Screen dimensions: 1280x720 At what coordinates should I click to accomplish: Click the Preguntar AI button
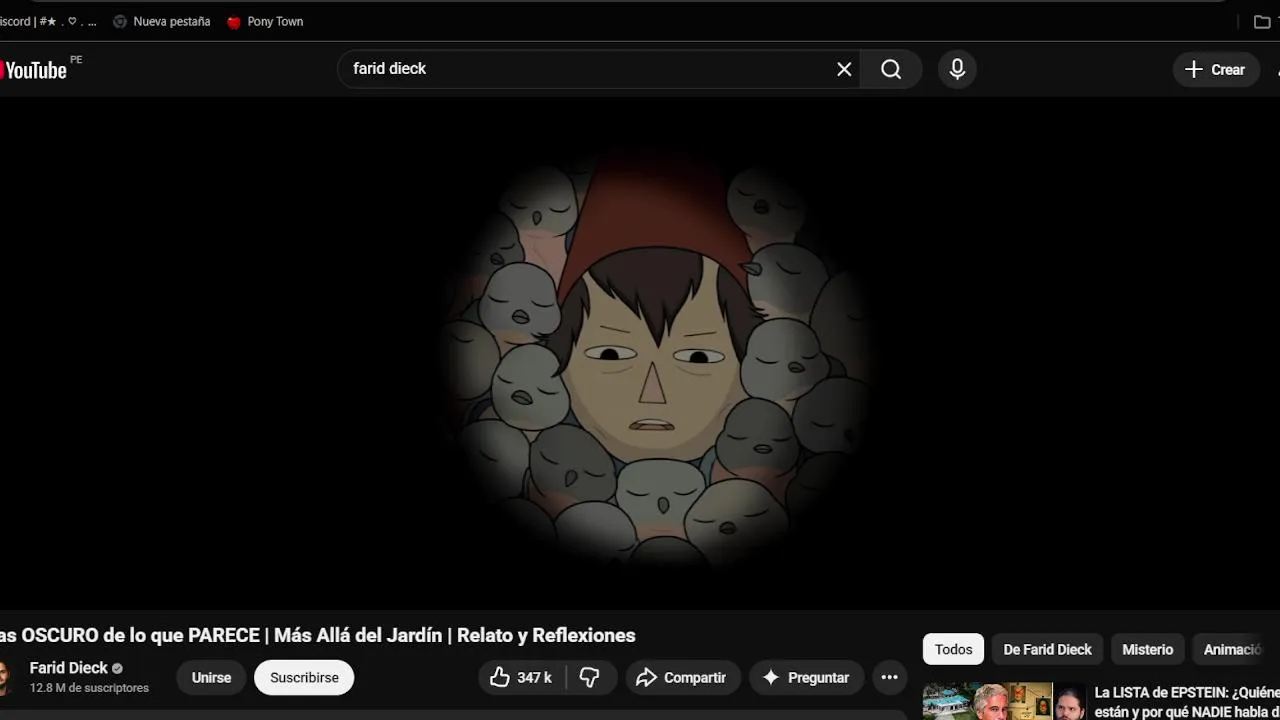coord(807,677)
